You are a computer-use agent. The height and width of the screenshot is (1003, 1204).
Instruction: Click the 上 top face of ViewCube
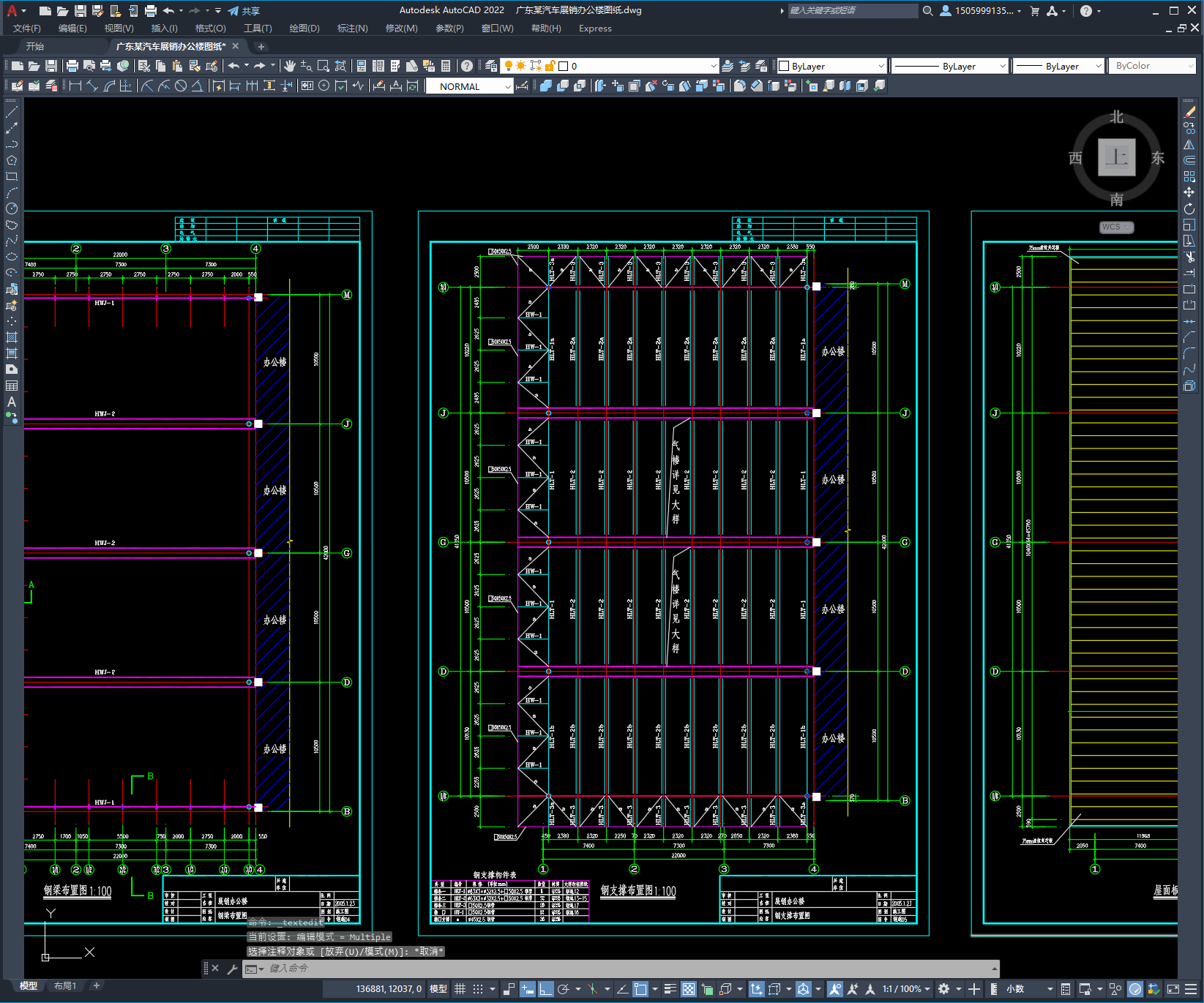click(1116, 157)
